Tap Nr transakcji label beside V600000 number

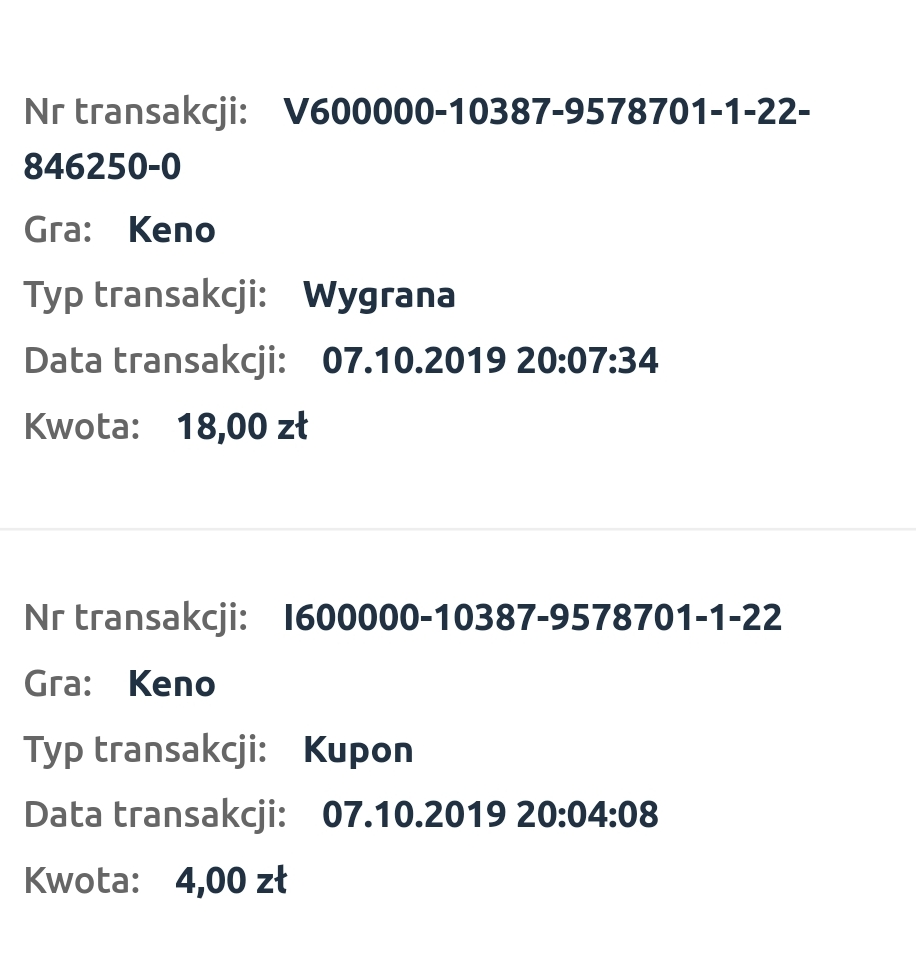point(135,112)
